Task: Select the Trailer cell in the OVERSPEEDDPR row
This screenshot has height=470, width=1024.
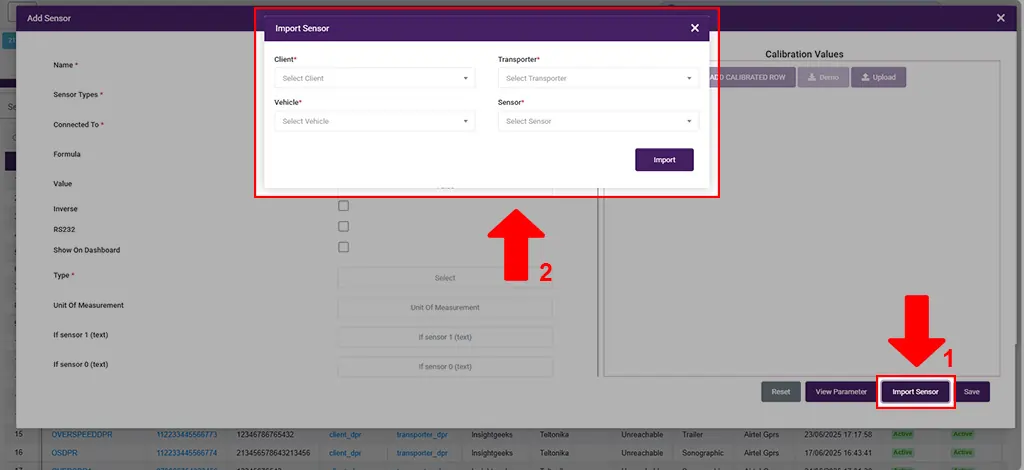Action: tap(692, 434)
